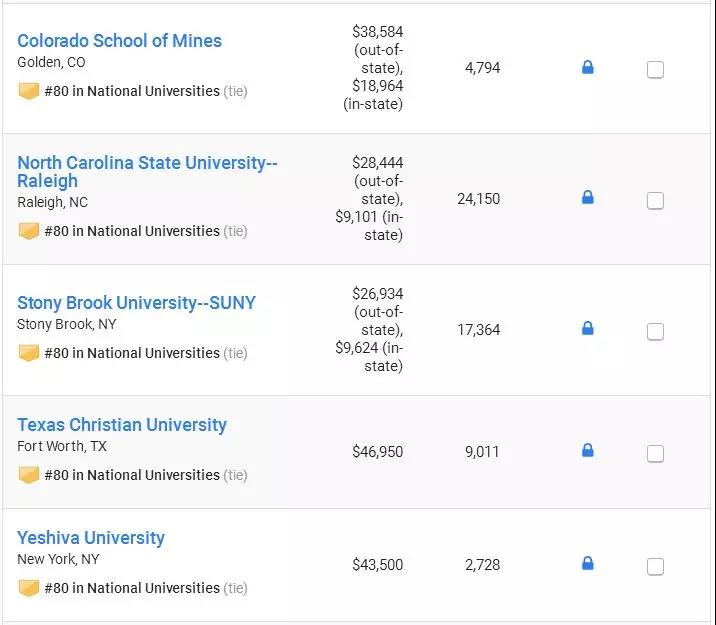Click the ranking badge icon under Colorado School of Mines
Image resolution: width=716 pixels, height=625 pixels.
(x=29, y=91)
